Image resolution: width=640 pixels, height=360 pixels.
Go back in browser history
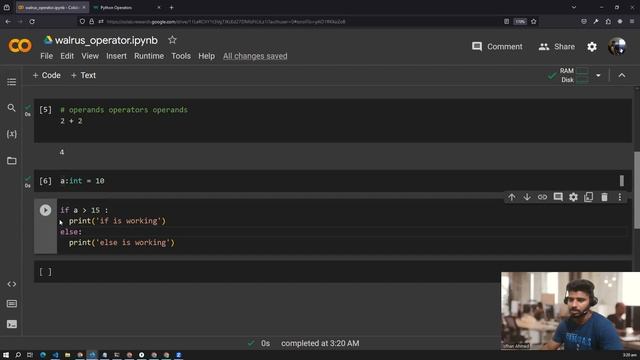(8, 21)
